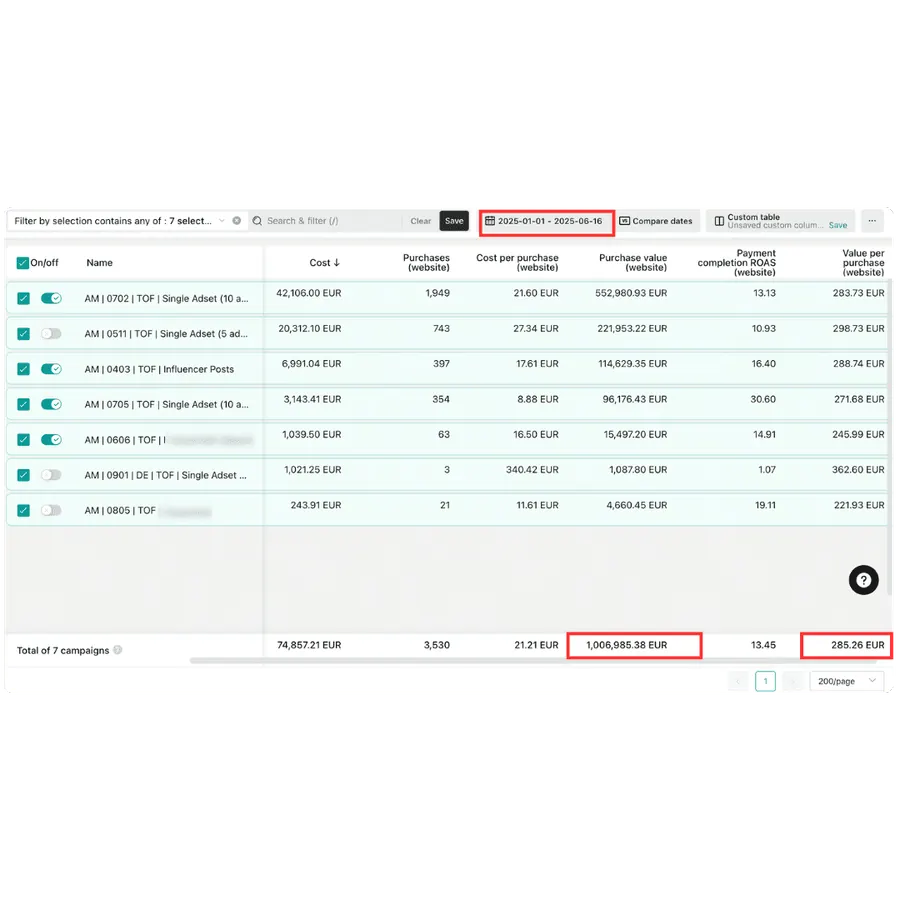Turn off the AM | 0403 Influencer Posts switch
Viewport: 900px width, 900px height.
(51, 368)
